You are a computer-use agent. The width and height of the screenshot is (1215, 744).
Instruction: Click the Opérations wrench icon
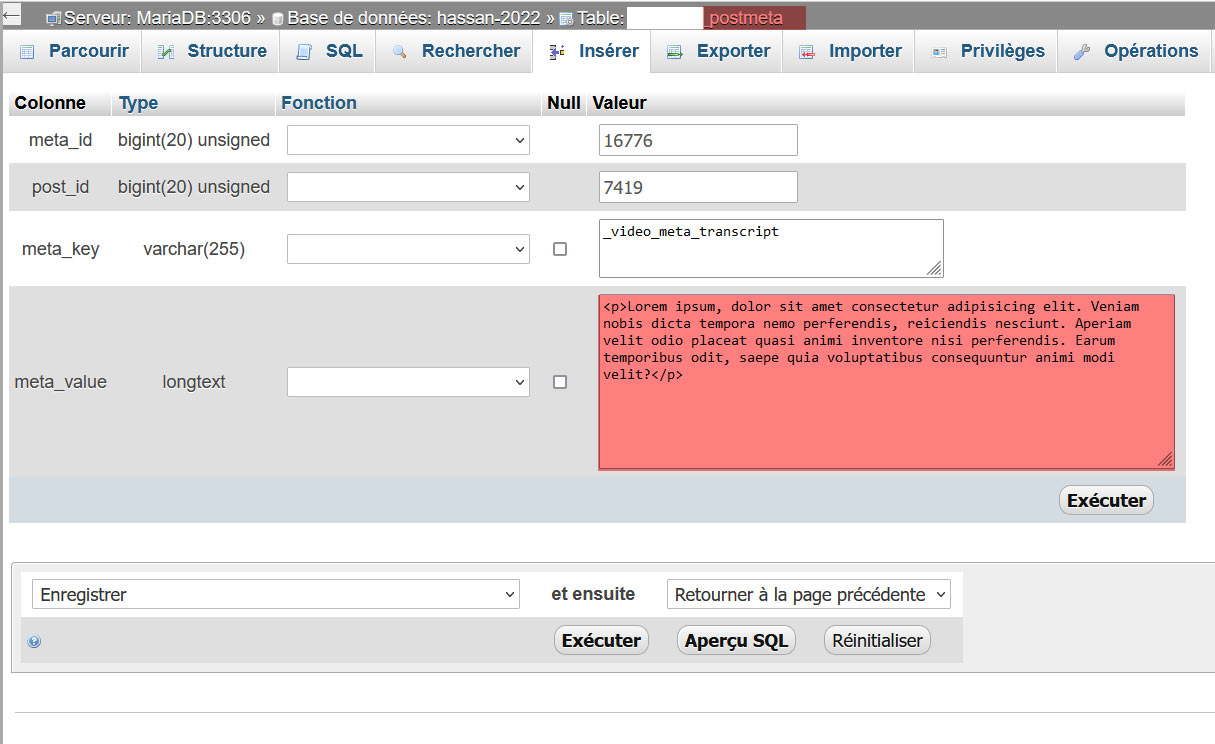click(1082, 52)
